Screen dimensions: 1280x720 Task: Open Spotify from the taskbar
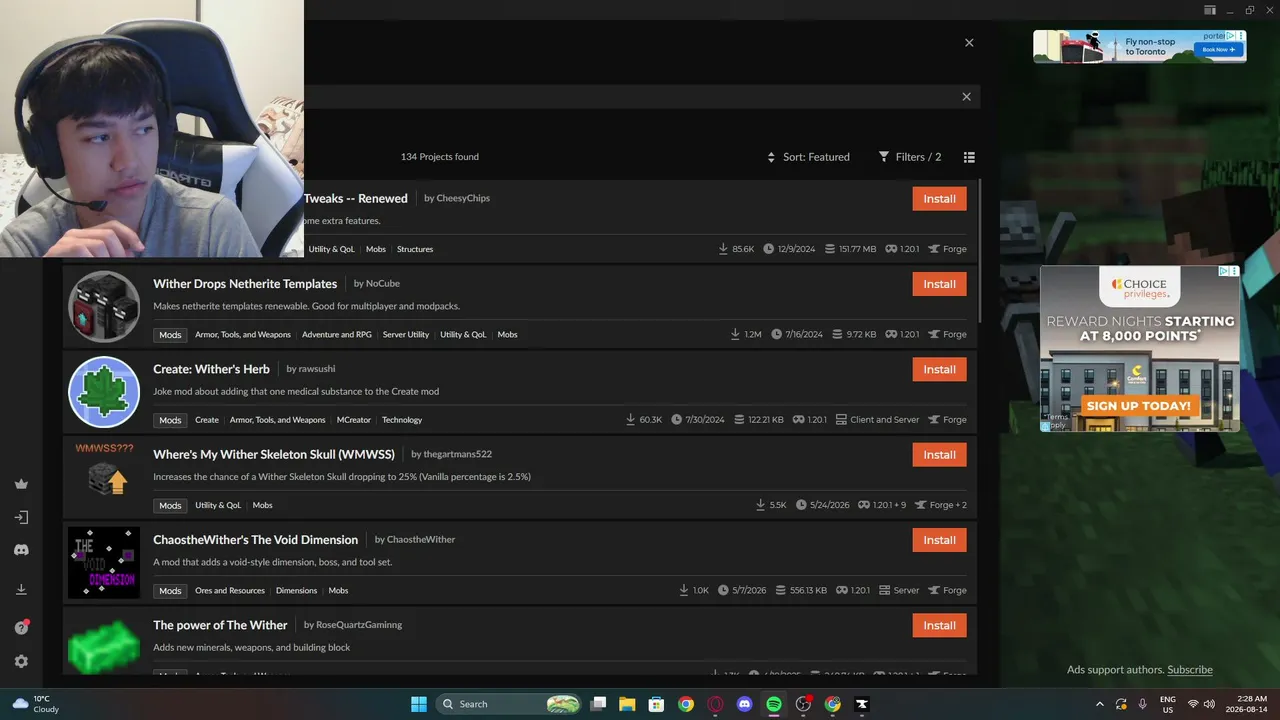click(x=774, y=704)
